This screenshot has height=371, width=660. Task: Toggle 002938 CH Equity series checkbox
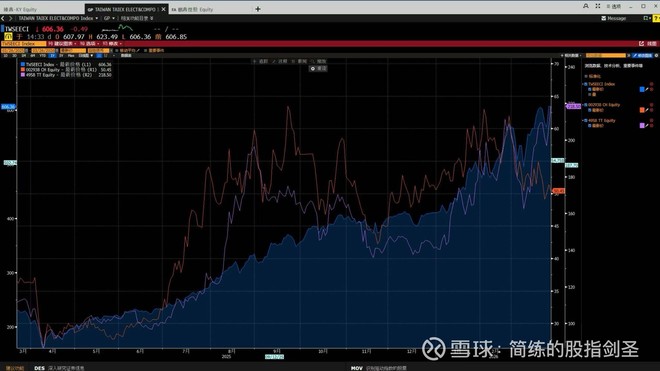pos(585,105)
